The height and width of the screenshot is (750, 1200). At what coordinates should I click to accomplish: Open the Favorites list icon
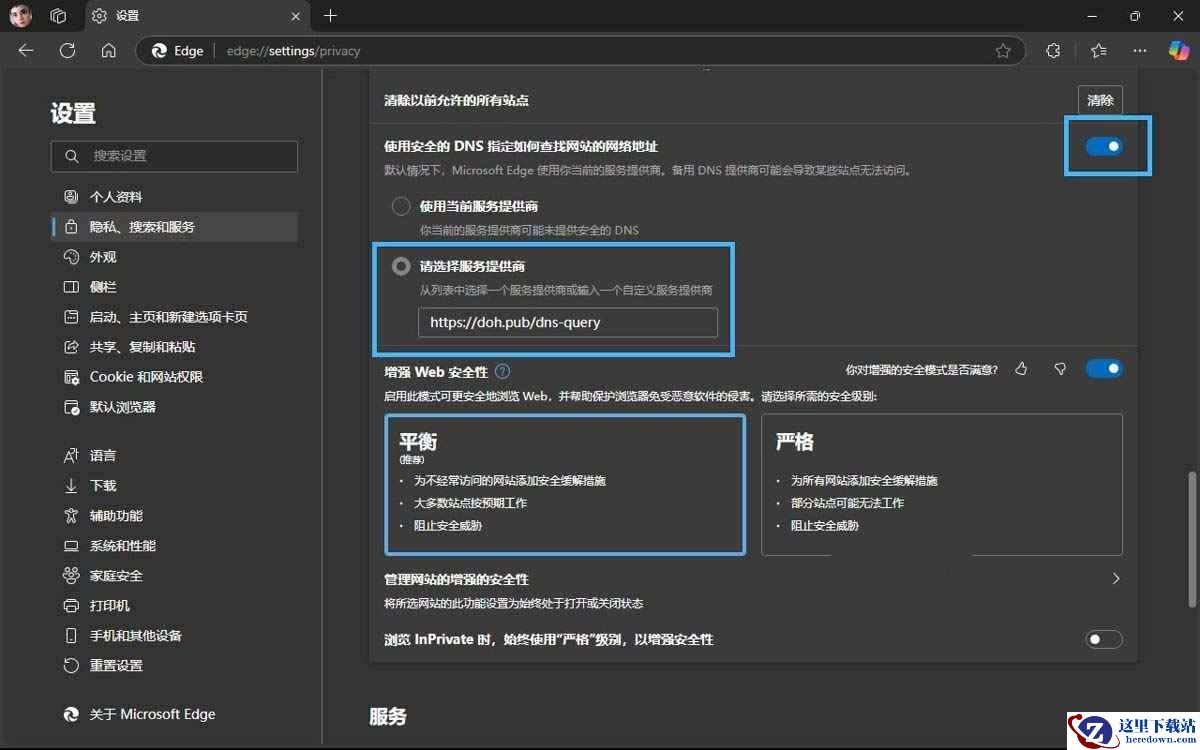(x=1099, y=51)
